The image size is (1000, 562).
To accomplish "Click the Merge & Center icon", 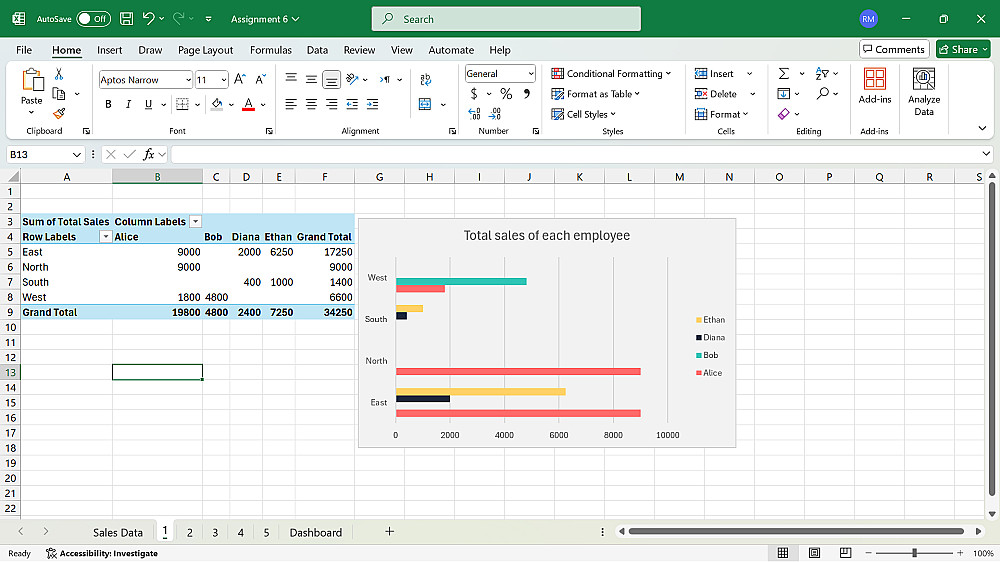I will coord(426,104).
